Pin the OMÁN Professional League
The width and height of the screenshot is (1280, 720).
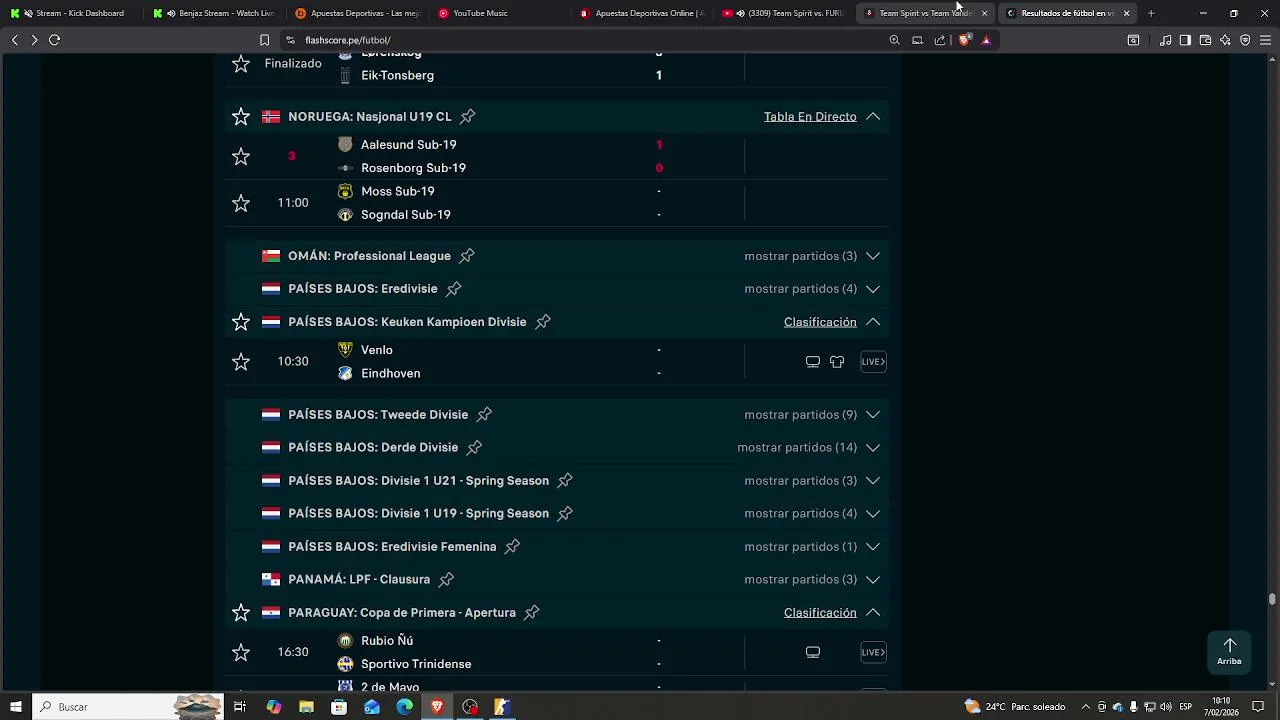point(466,256)
